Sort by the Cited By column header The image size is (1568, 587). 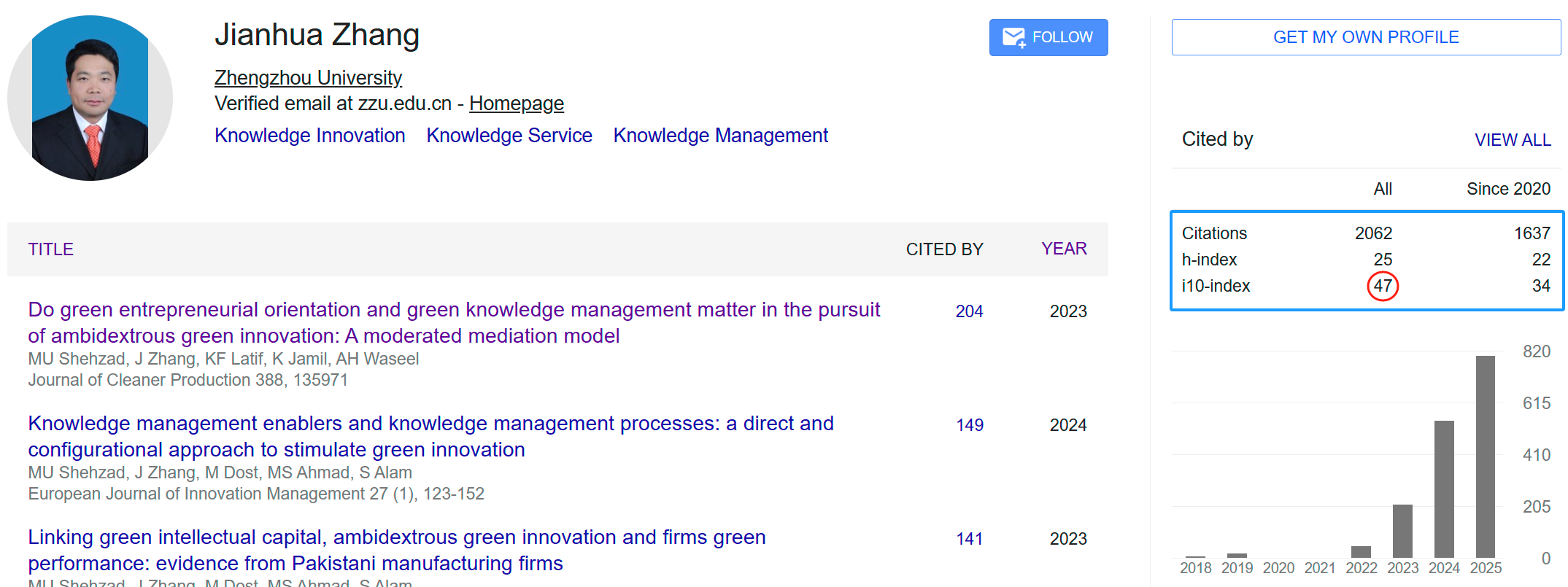[944, 249]
